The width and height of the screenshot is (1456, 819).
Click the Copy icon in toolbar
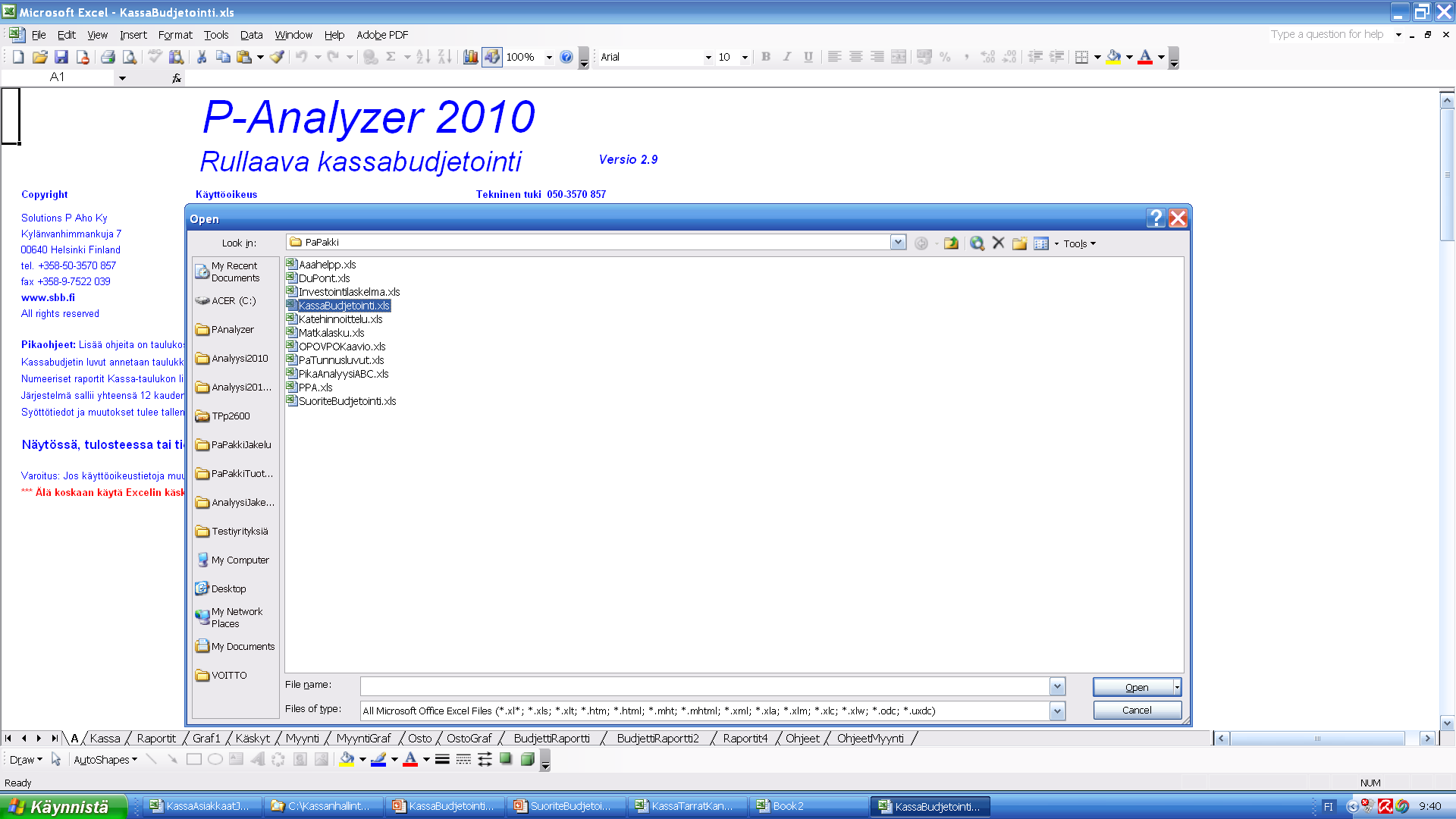(x=223, y=57)
